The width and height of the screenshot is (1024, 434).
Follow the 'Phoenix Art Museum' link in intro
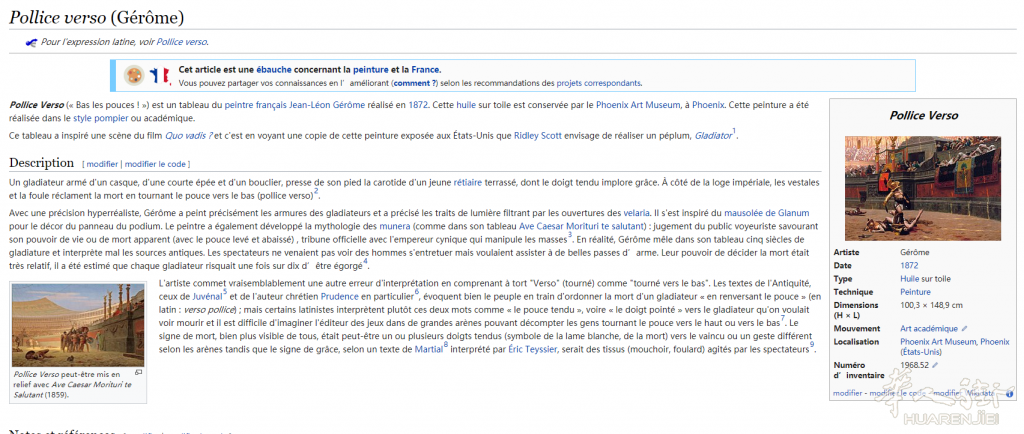tap(639, 104)
